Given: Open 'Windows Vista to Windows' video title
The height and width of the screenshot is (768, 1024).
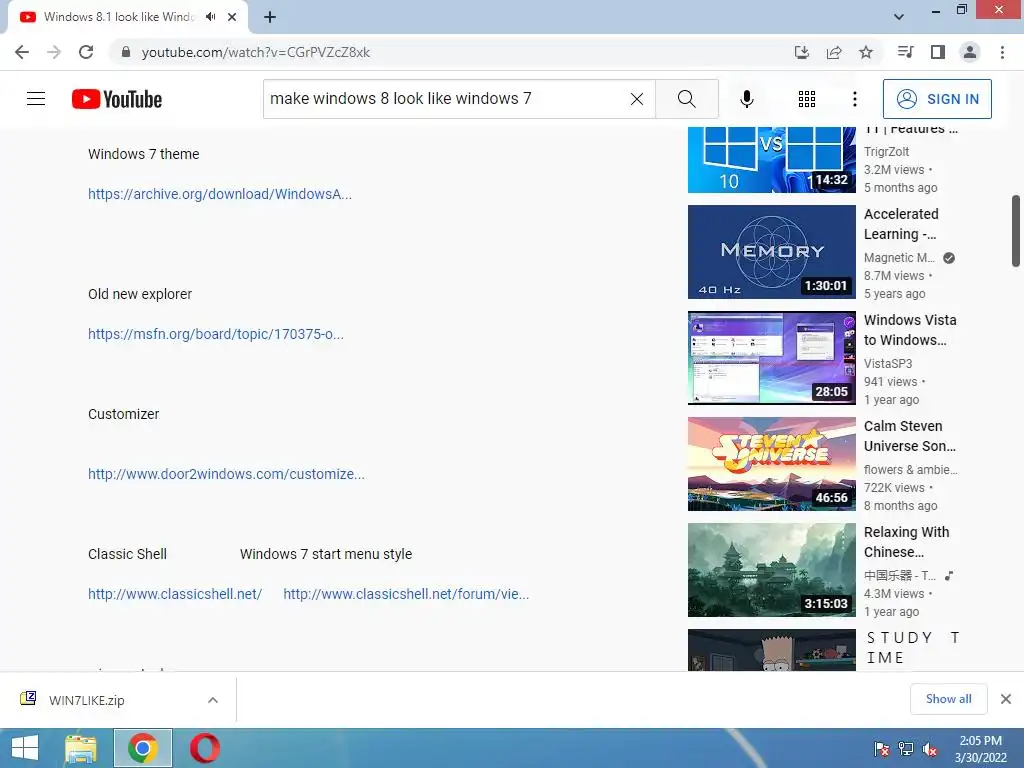Looking at the screenshot, I should (x=910, y=330).
